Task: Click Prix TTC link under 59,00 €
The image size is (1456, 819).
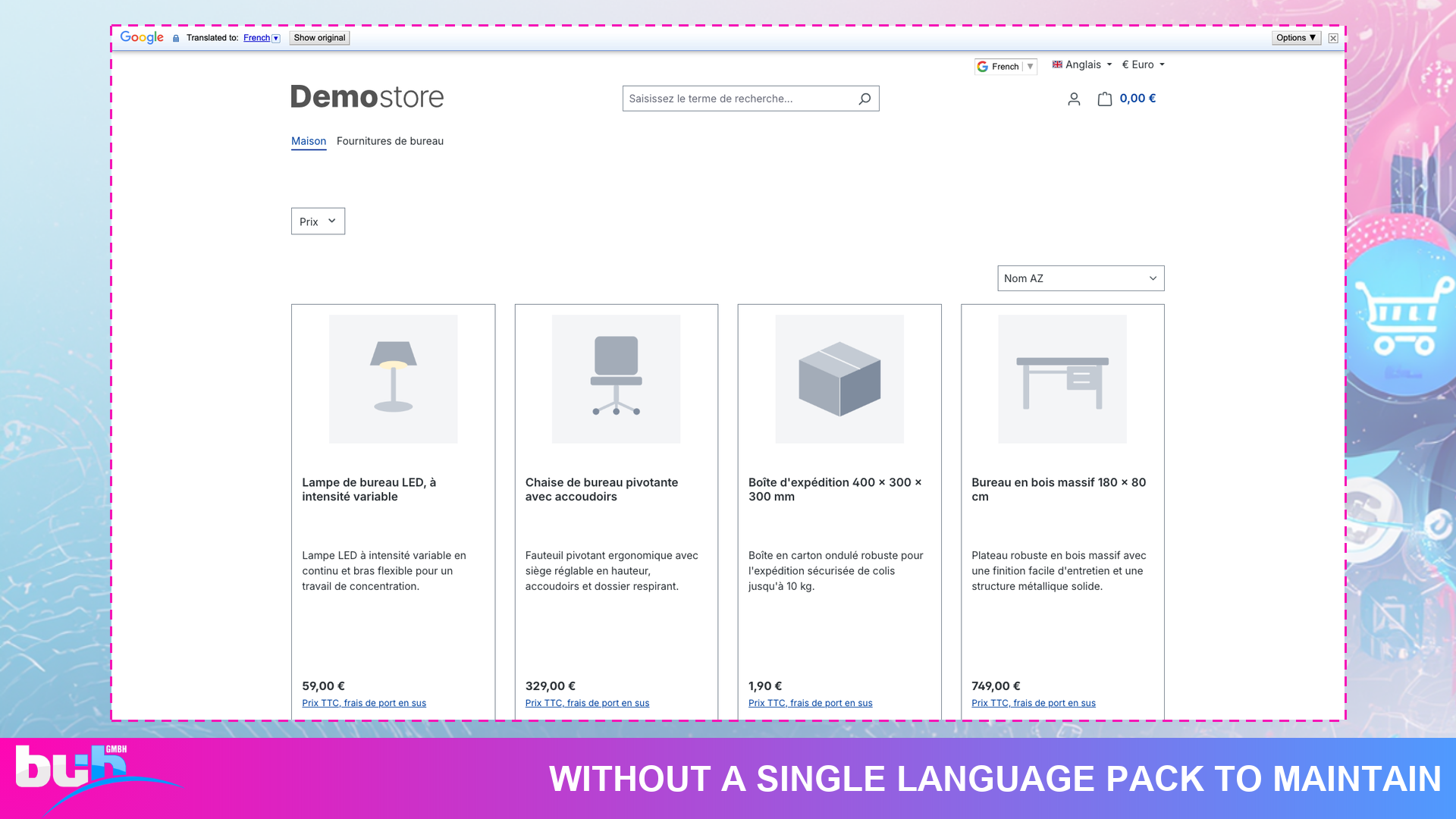Action: point(364,703)
